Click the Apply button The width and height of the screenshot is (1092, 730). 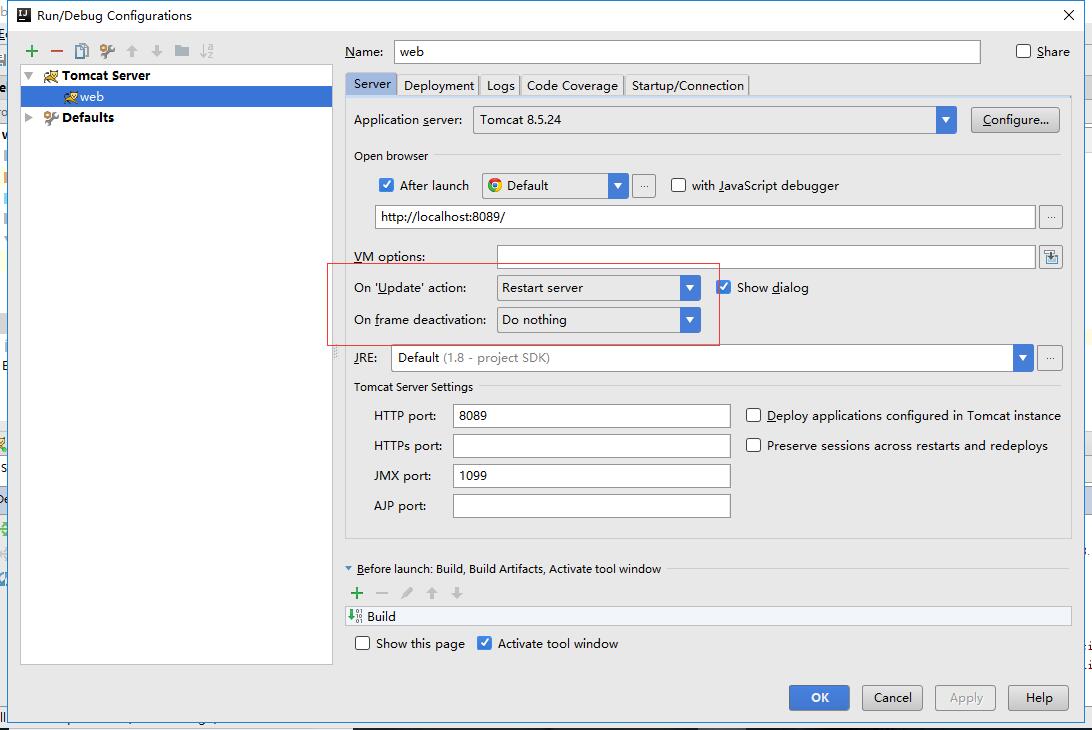pos(965,697)
